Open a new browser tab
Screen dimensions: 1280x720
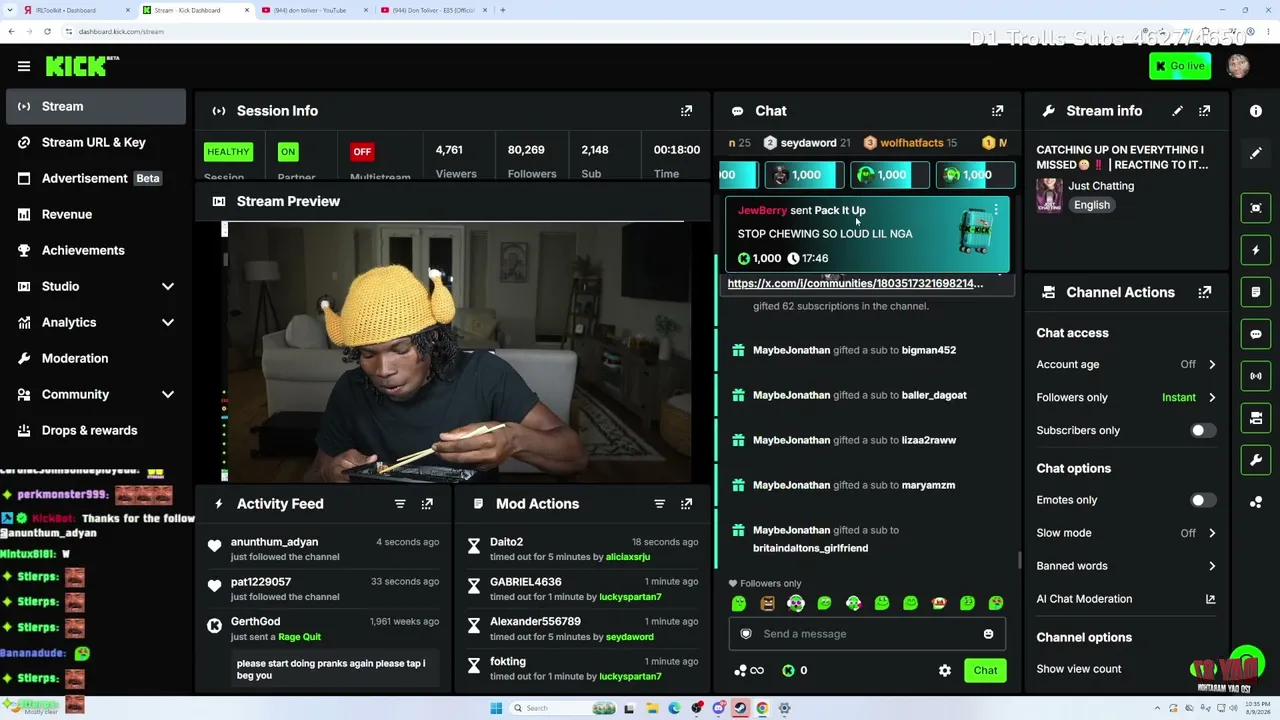(503, 10)
